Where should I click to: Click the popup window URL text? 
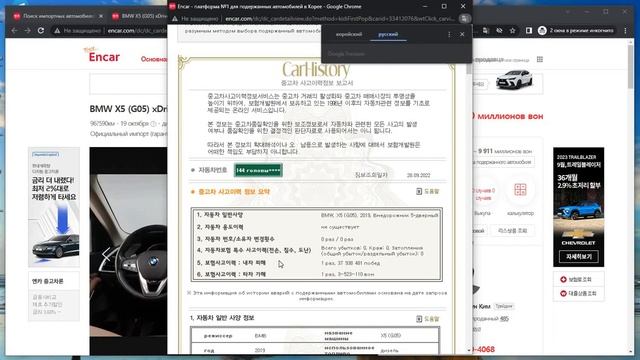point(340,19)
